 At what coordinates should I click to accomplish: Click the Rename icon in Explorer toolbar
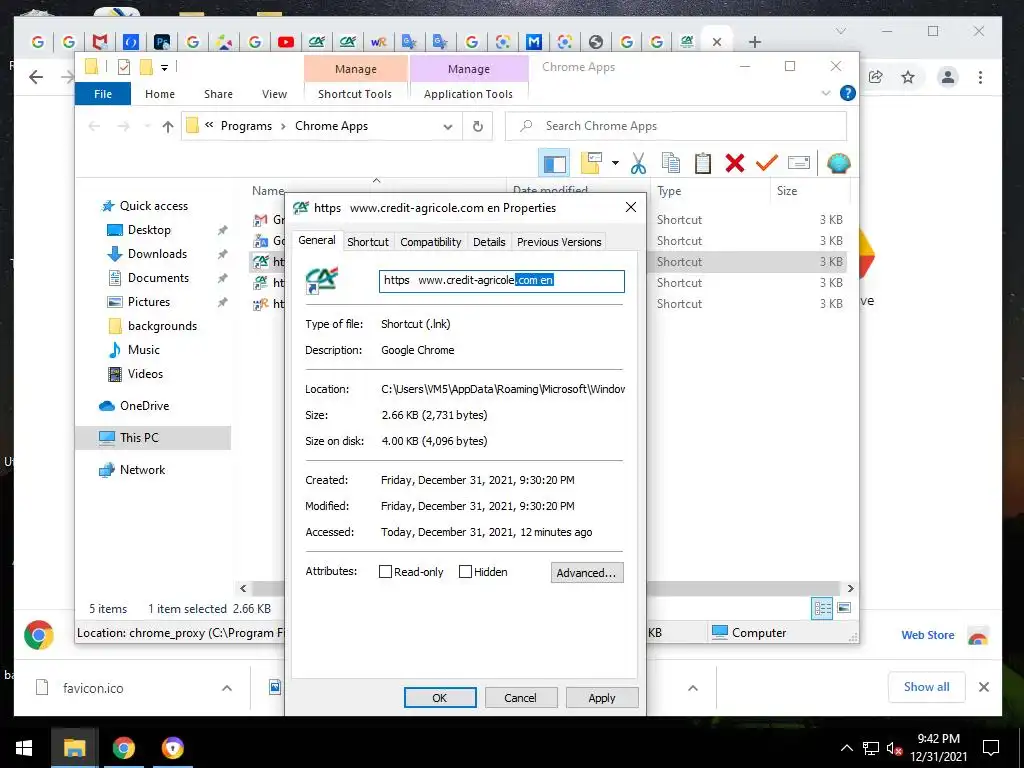tap(799, 163)
